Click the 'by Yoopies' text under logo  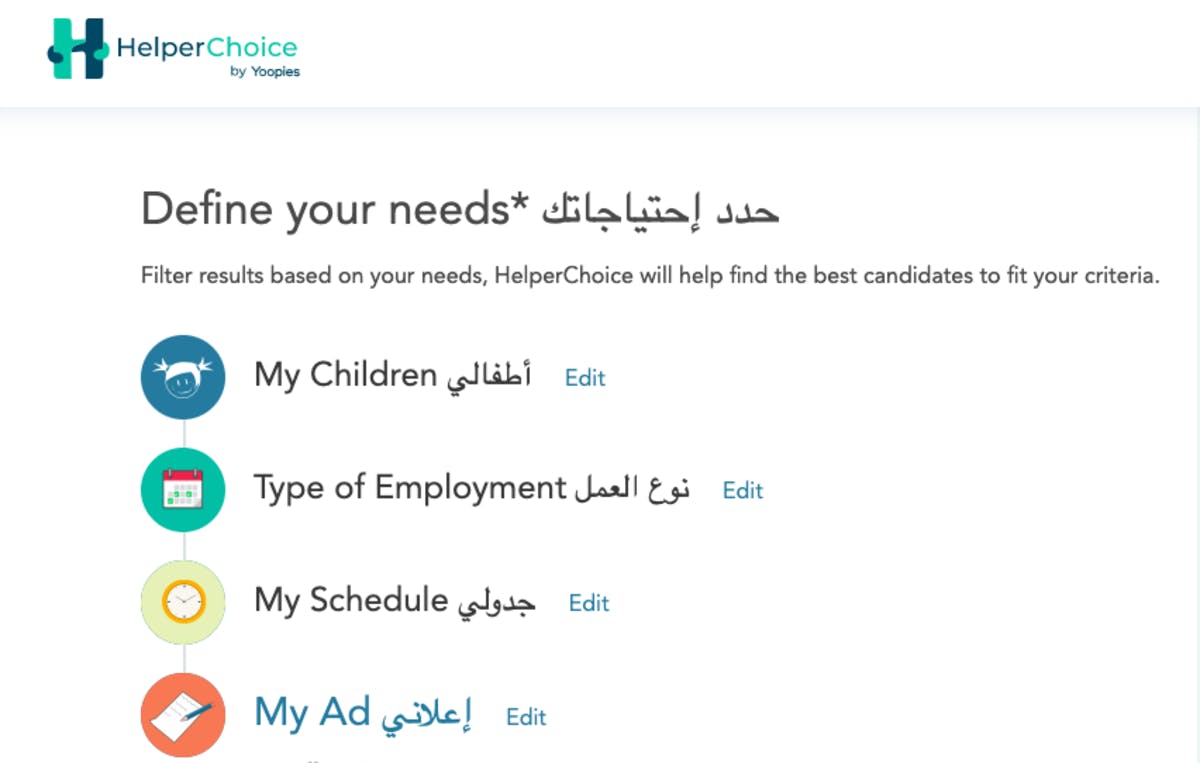click(x=264, y=72)
